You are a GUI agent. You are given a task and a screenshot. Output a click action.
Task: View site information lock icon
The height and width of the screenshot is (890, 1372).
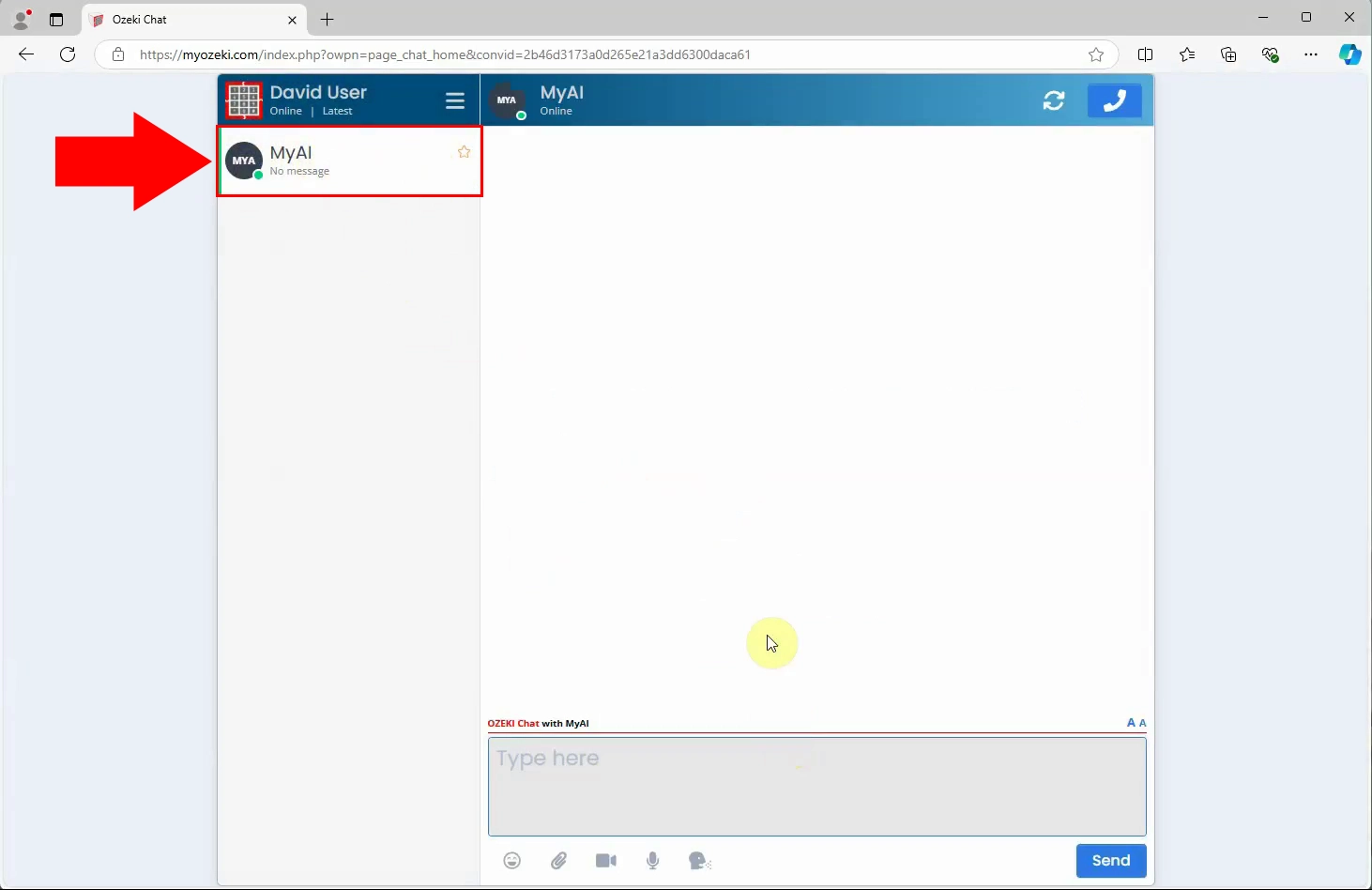[118, 54]
